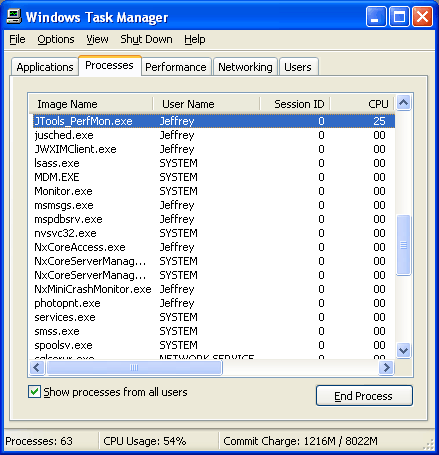This screenshot has width=439, height=455.
Task: Select the NxMiniCrashMonitor.exe process
Action: pyautogui.click(x=214, y=289)
